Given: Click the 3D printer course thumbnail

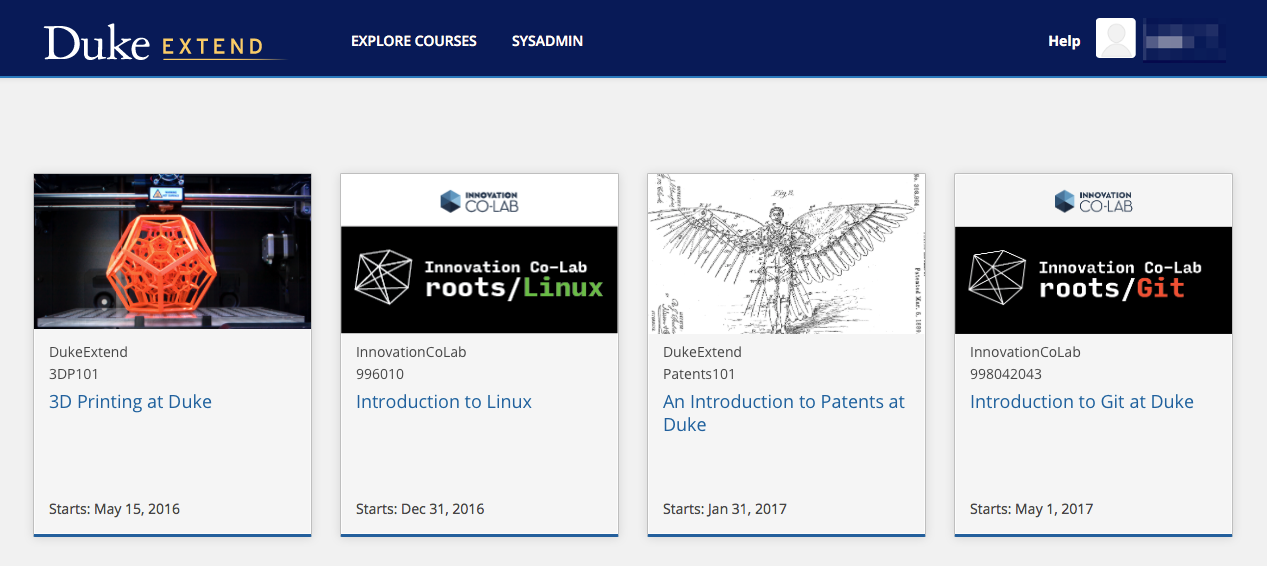Looking at the screenshot, I should pyautogui.click(x=172, y=251).
